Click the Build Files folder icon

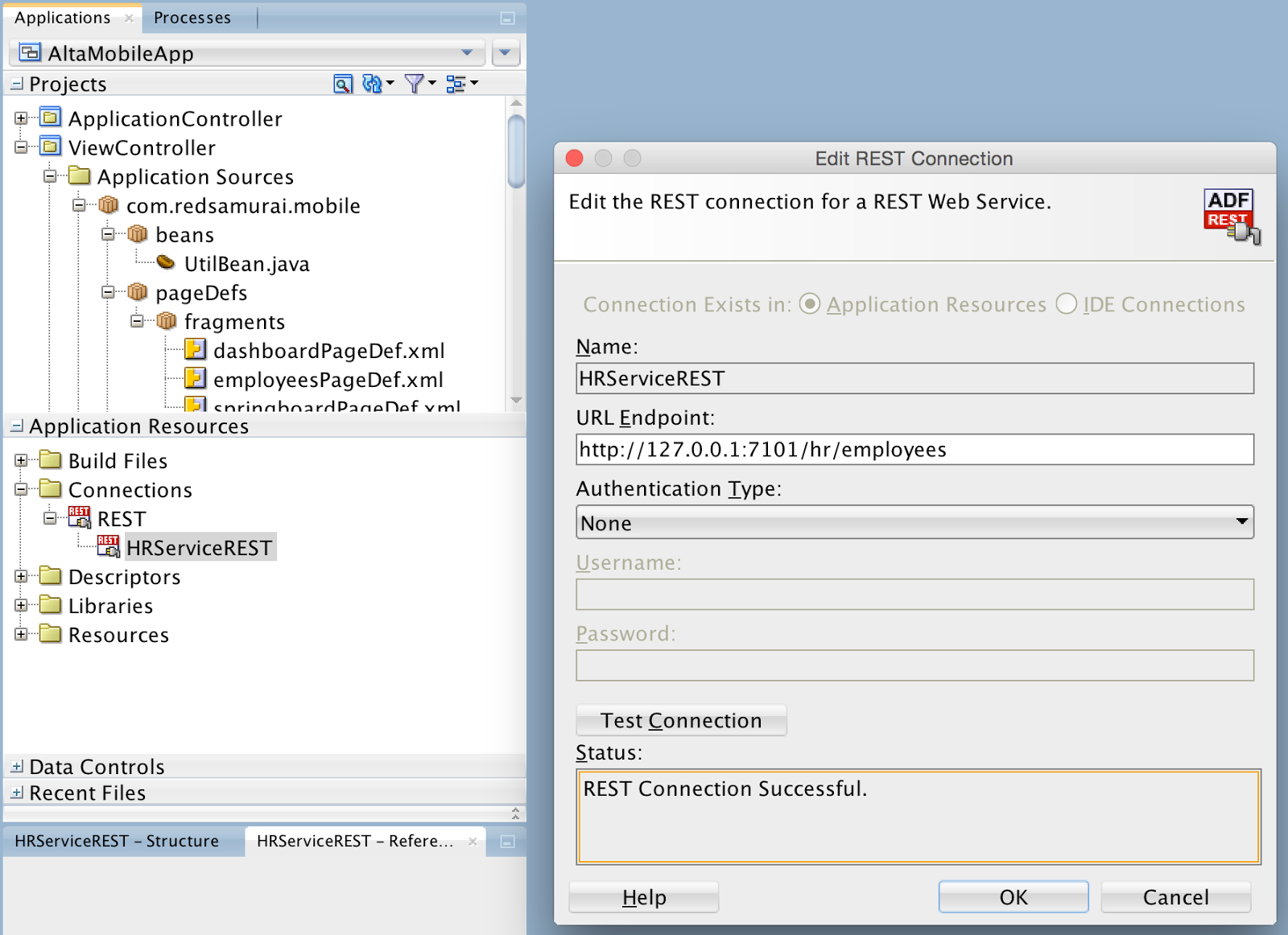pyautogui.click(x=51, y=459)
